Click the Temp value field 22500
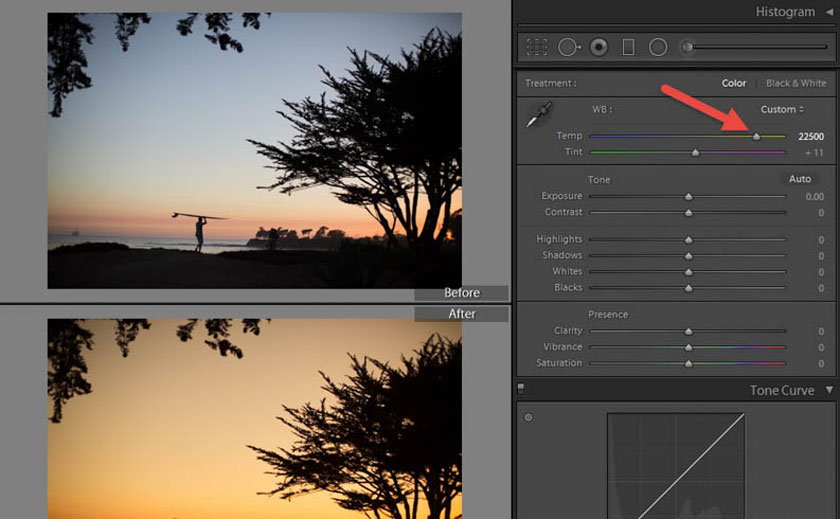The image size is (840, 519). coord(810,136)
